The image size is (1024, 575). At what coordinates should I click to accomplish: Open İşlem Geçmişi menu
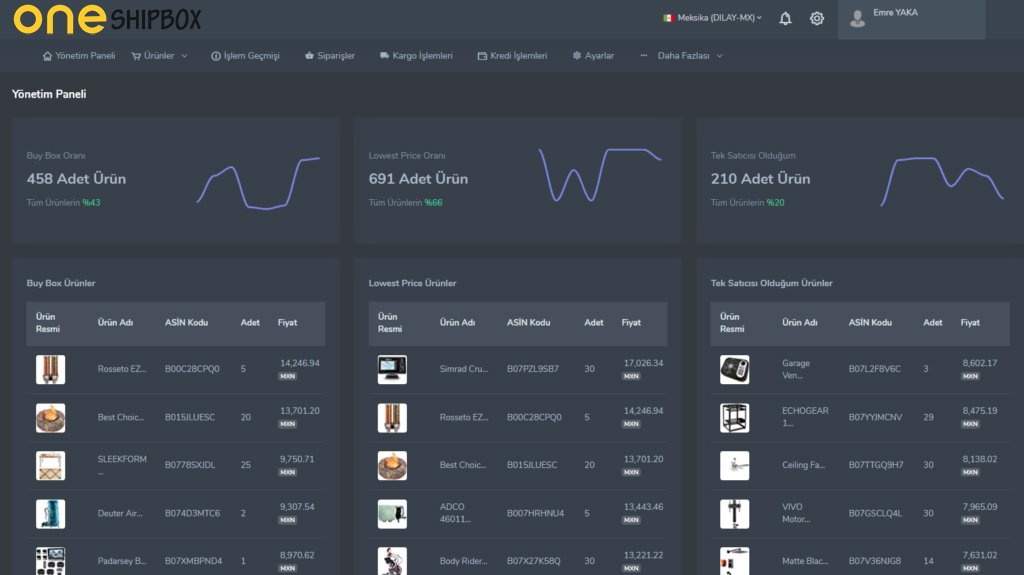tap(246, 56)
